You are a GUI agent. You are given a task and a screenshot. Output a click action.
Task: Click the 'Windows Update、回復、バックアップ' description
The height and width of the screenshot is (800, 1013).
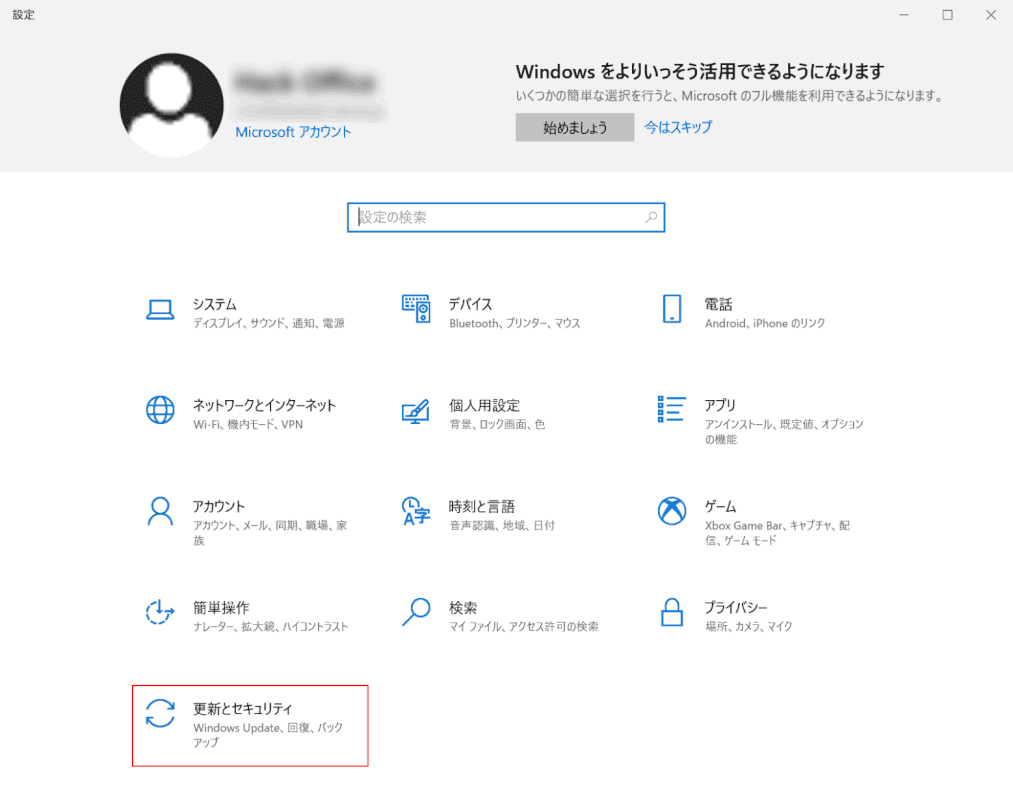pyautogui.click(x=268, y=735)
